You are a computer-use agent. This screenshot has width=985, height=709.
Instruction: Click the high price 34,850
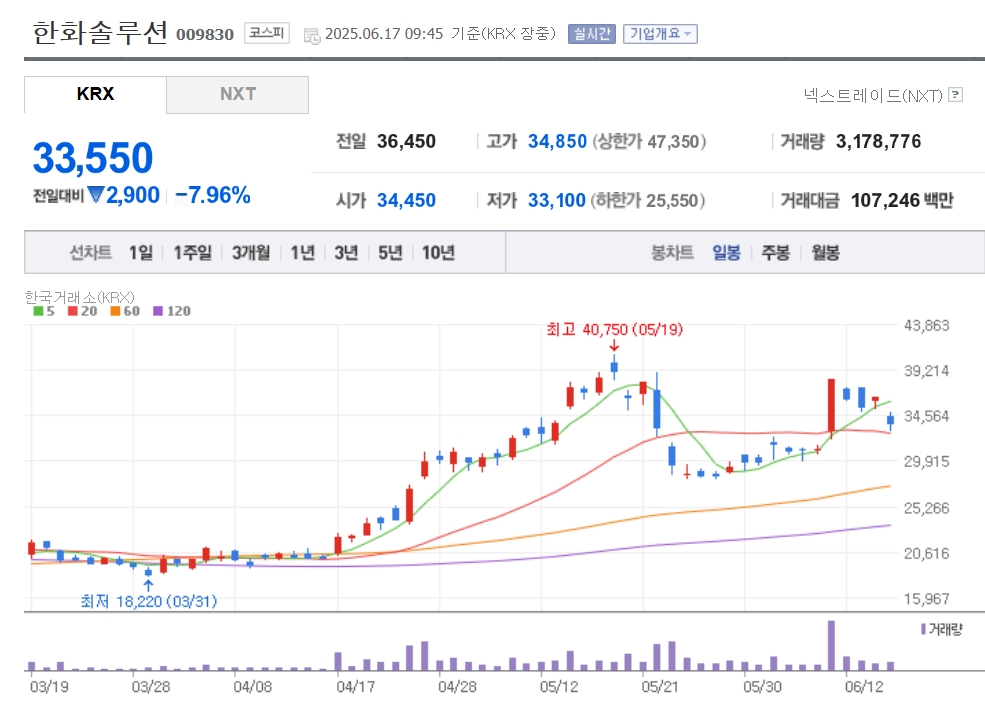[x=557, y=141]
